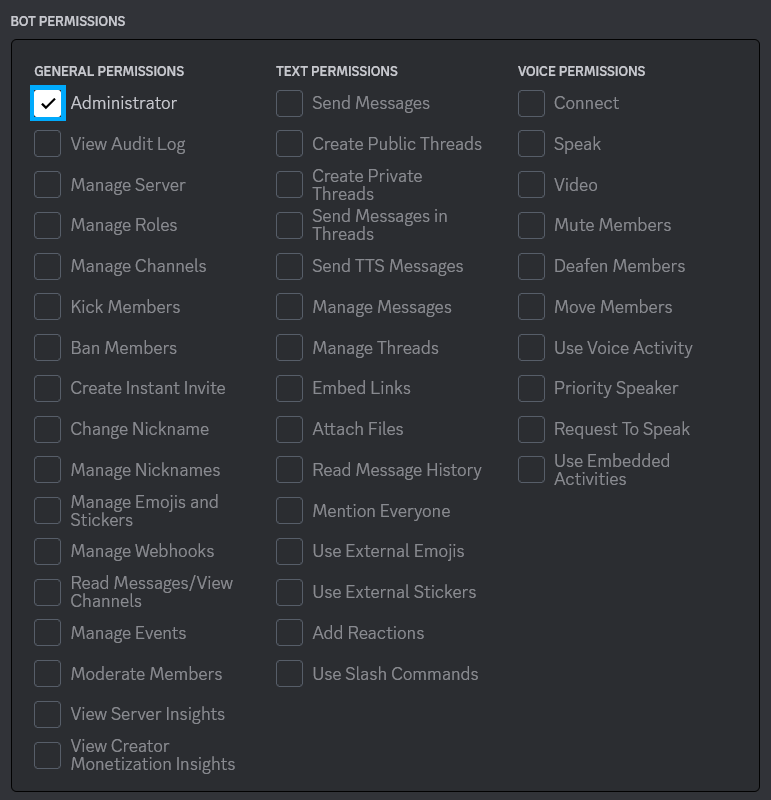Image resolution: width=771 pixels, height=800 pixels.
Task: Grant the Kick Members permission
Action: tap(47, 306)
